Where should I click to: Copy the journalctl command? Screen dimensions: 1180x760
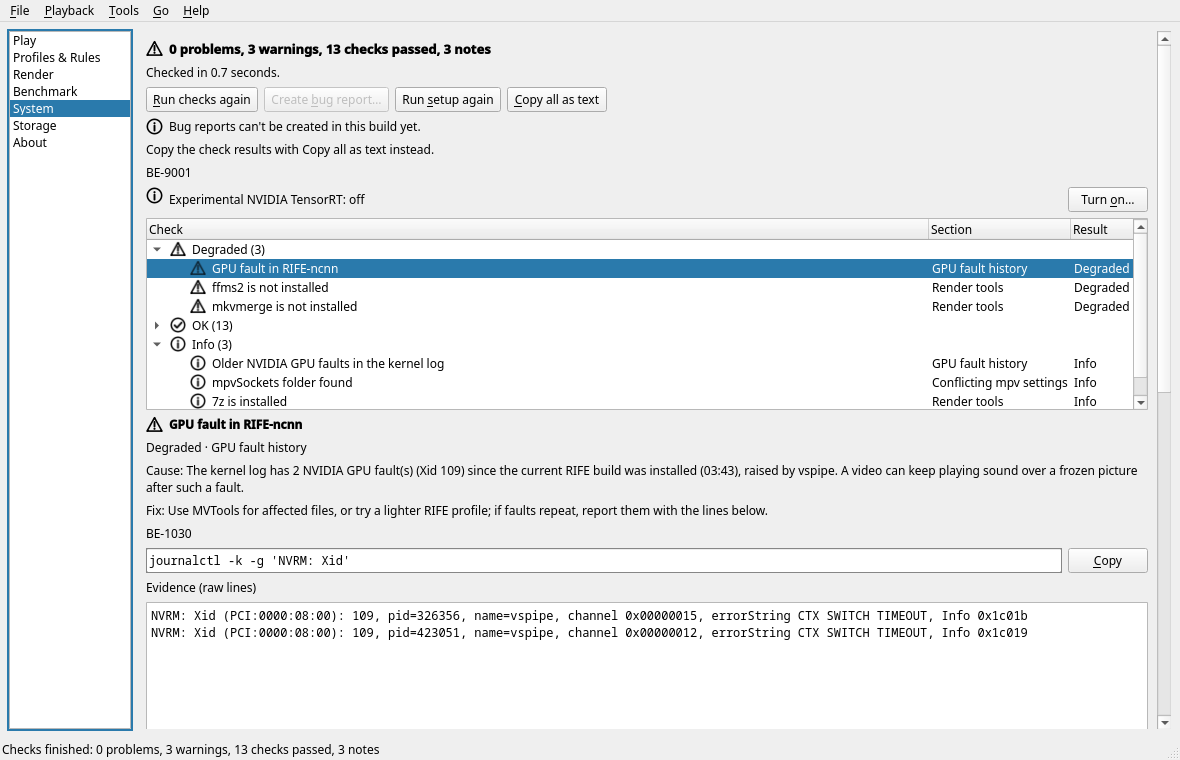(x=1108, y=561)
